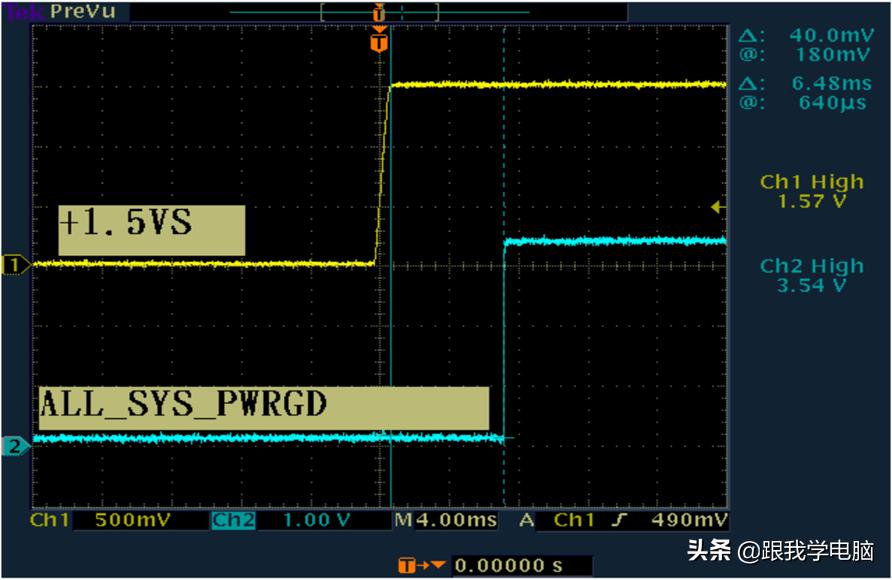Viewport: 892px width, 580px height.
Task: Click the +1.5VS waveform label
Action: (x=151, y=231)
